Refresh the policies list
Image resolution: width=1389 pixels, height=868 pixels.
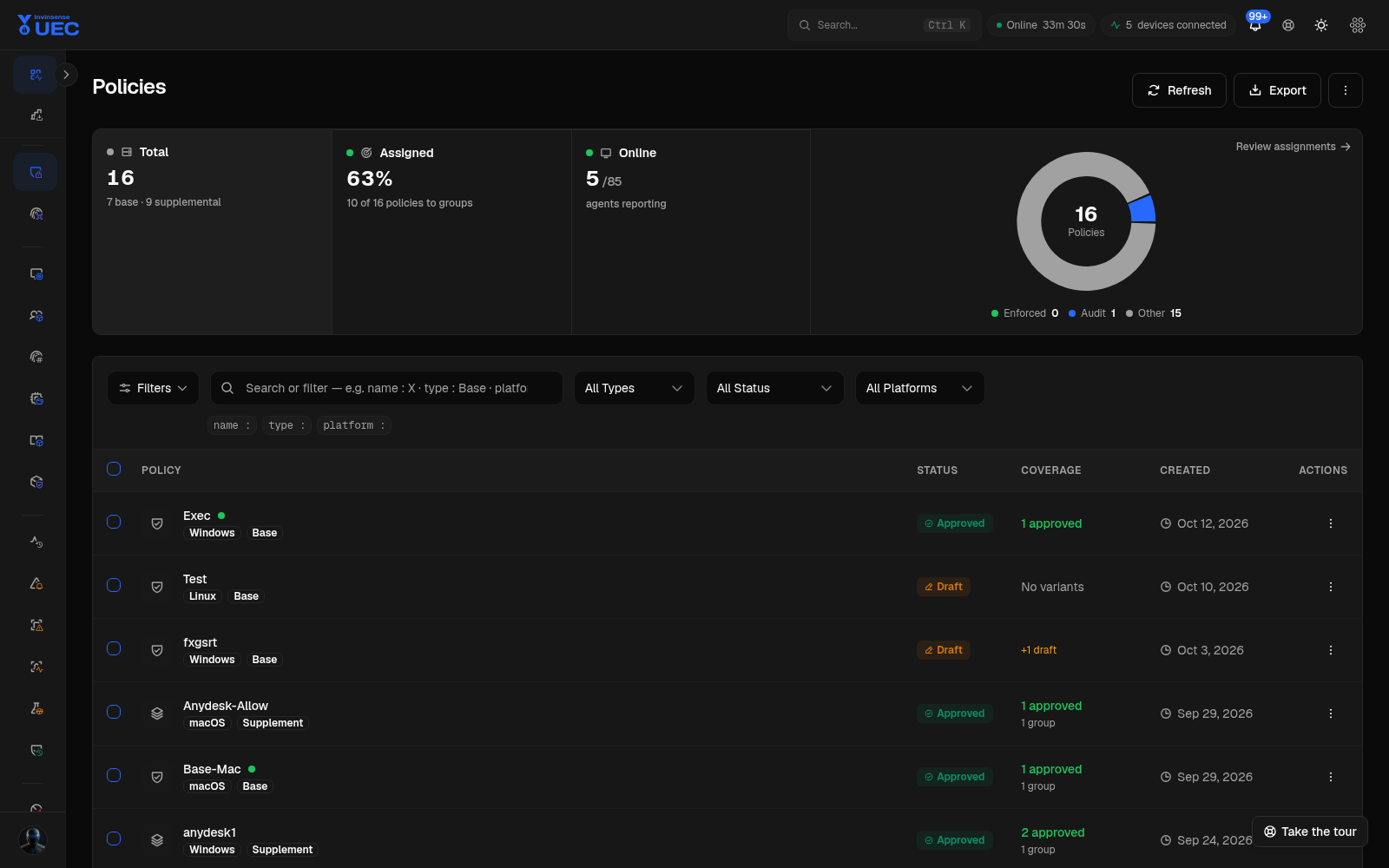pos(1179,90)
